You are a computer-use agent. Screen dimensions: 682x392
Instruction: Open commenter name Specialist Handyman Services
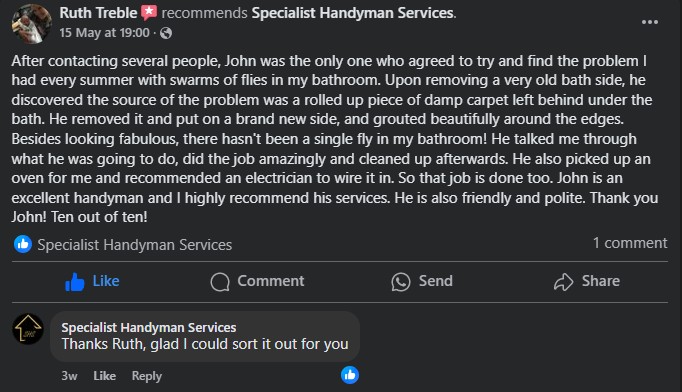(149, 327)
